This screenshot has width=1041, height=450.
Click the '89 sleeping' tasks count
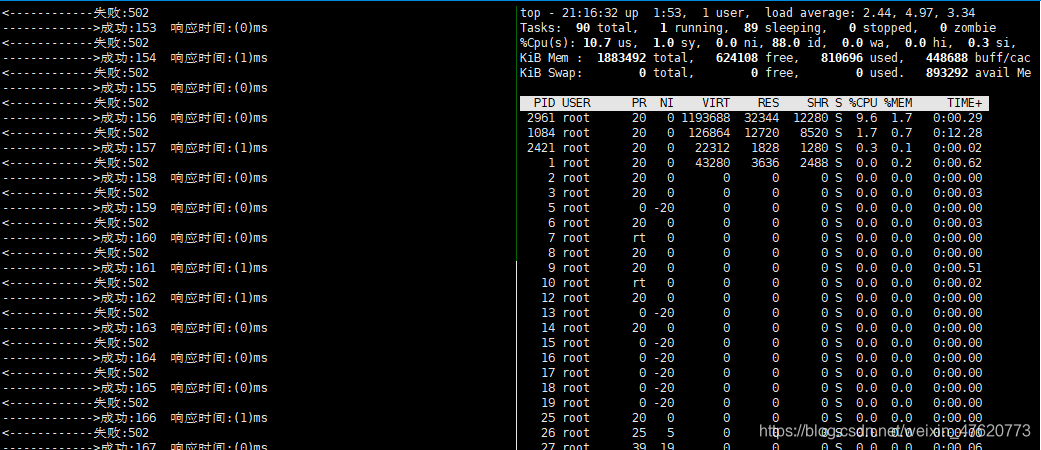click(x=783, y=28)
